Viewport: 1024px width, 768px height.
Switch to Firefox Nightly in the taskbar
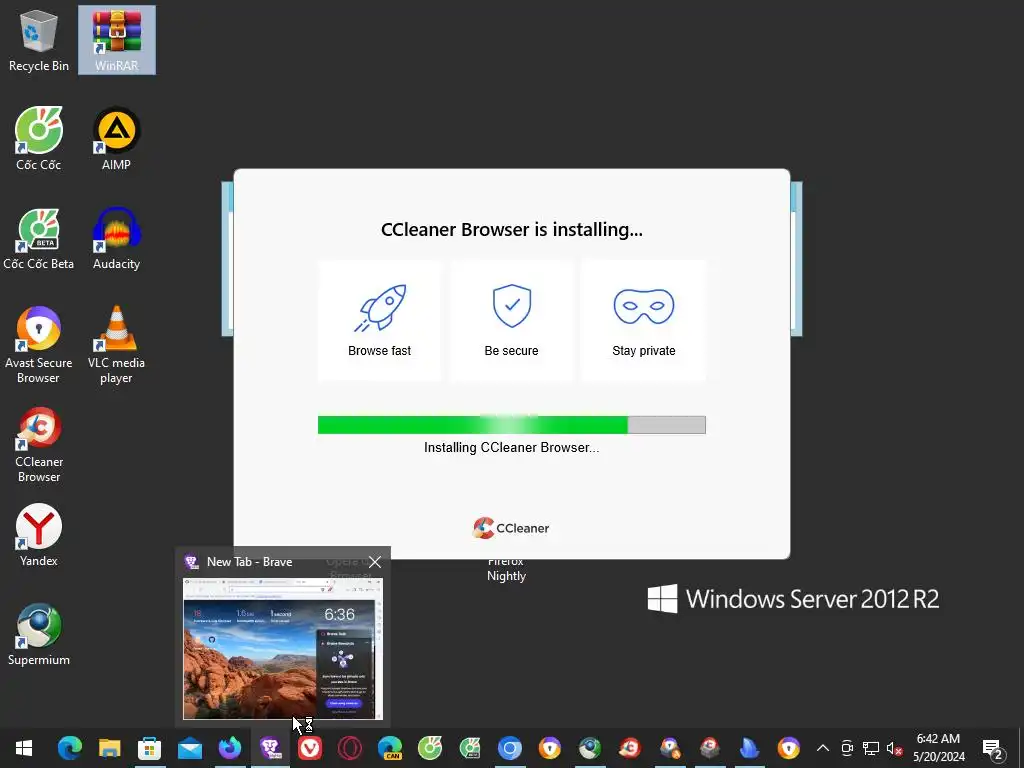click(x=230, y=748)
